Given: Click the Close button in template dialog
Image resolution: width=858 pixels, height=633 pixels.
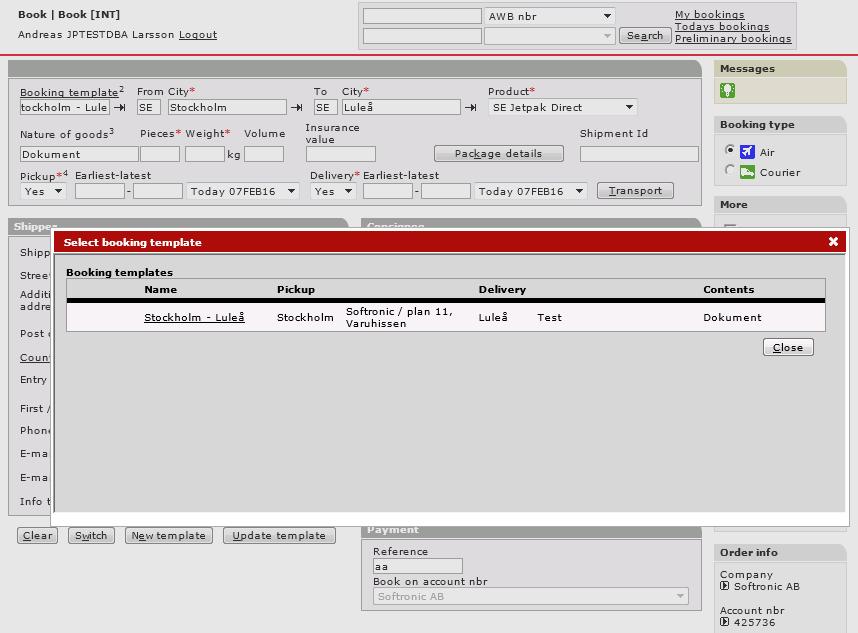Looking at the screenshot, I should 788,347.
